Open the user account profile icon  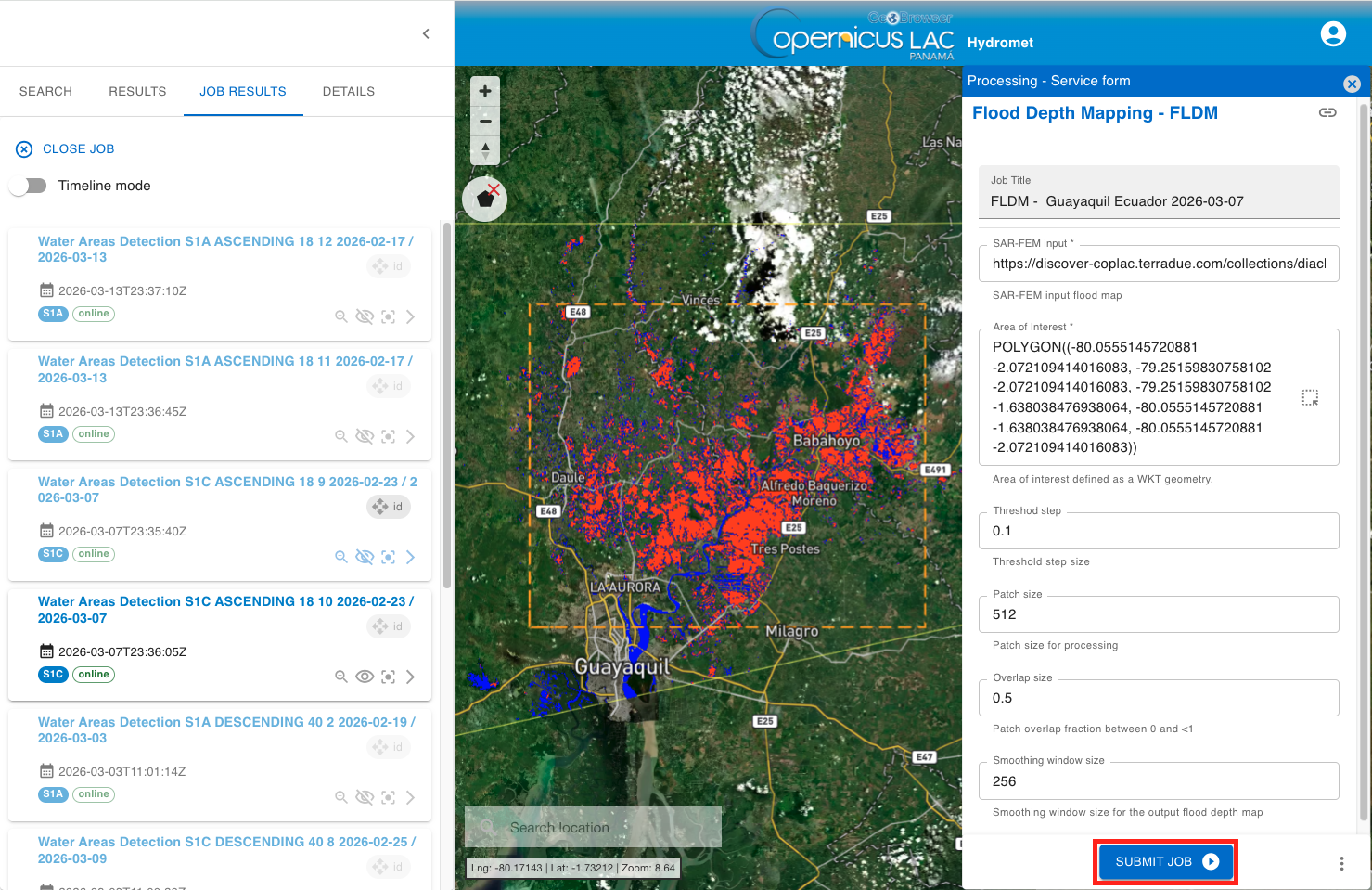(x=1333, y=34)
